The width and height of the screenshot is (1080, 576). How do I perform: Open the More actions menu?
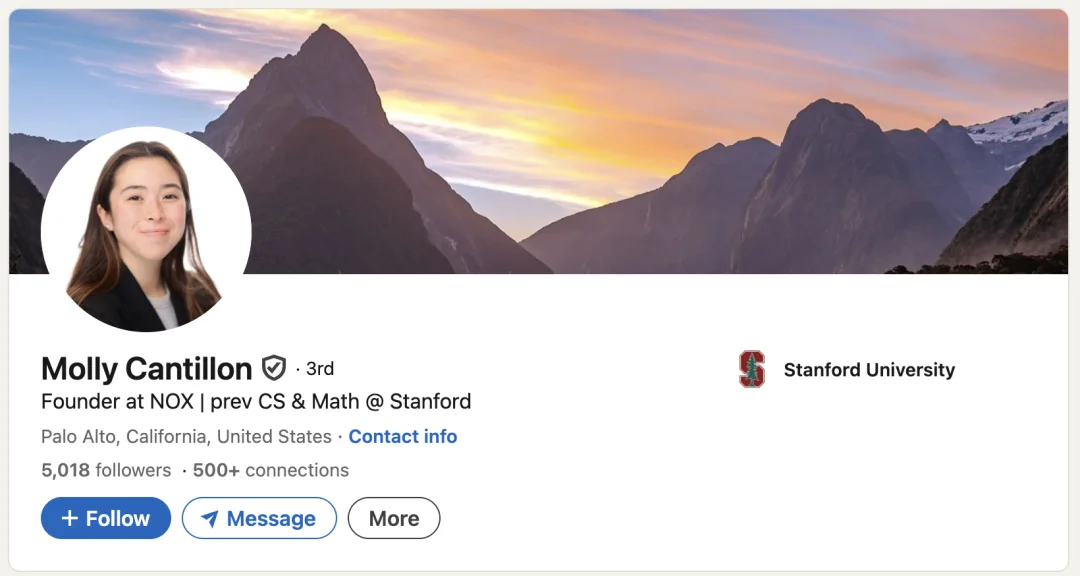point(393,518)
